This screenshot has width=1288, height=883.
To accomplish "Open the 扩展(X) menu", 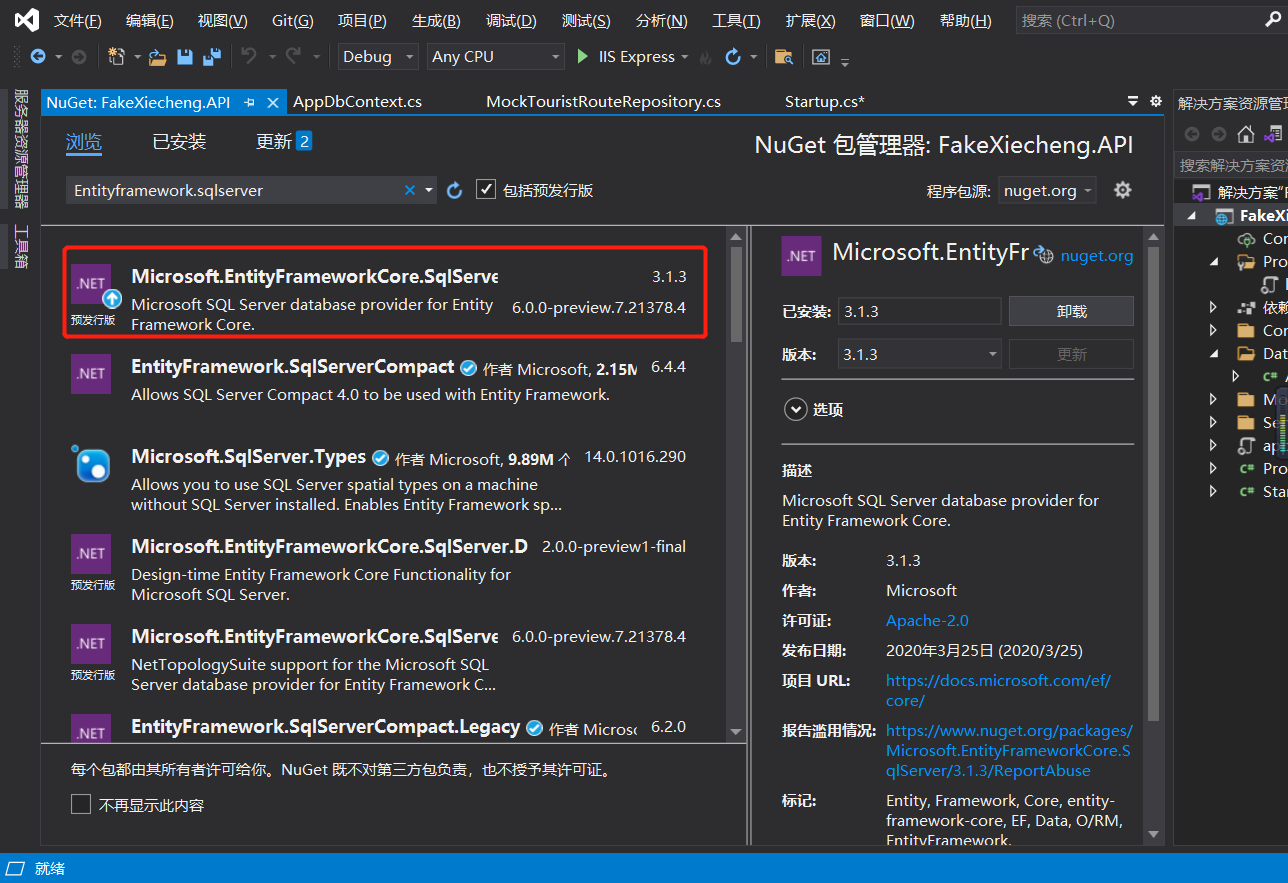I will (811, 21).
